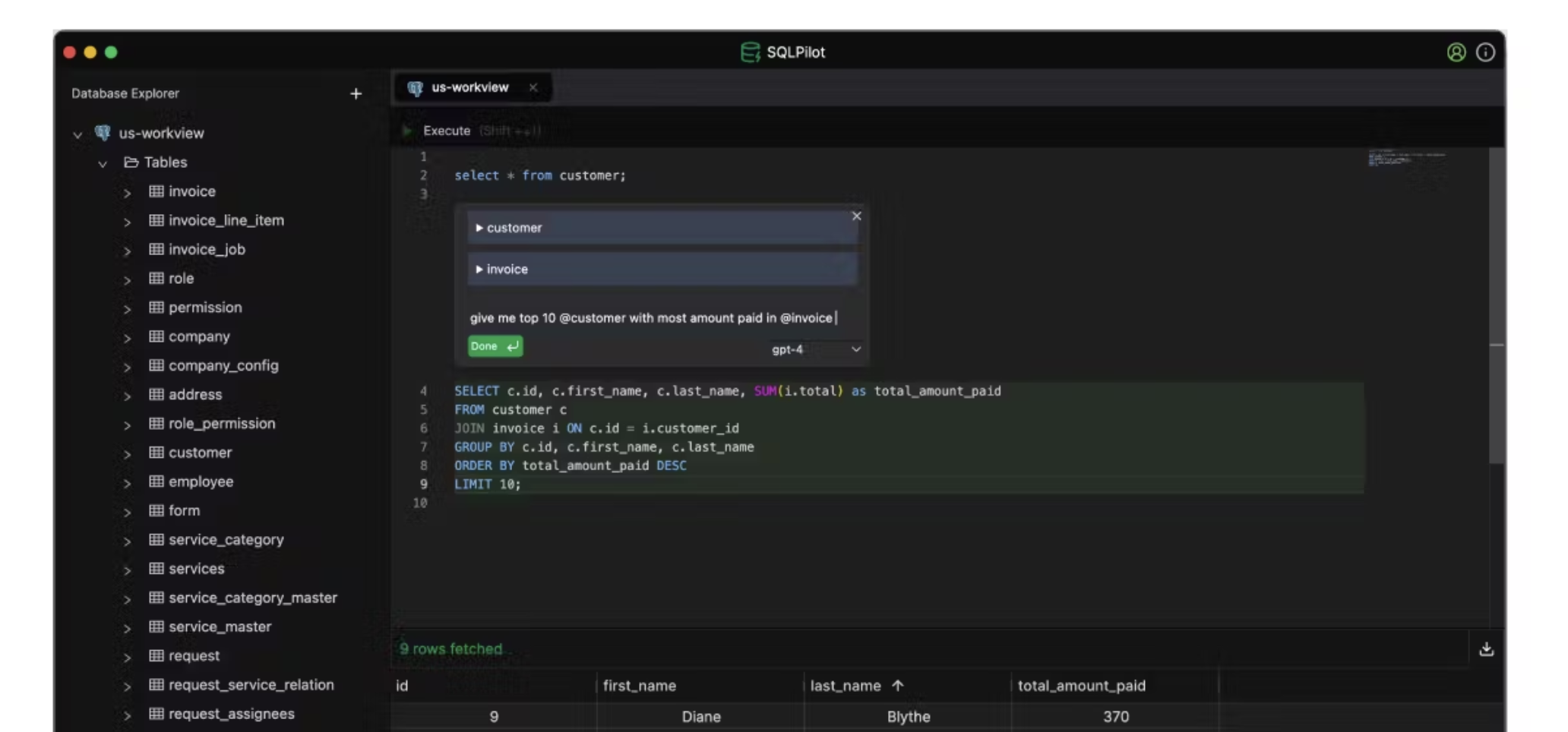Click the 'ORDER BY total_amount_paid DESC' line

tap(571, 465)
